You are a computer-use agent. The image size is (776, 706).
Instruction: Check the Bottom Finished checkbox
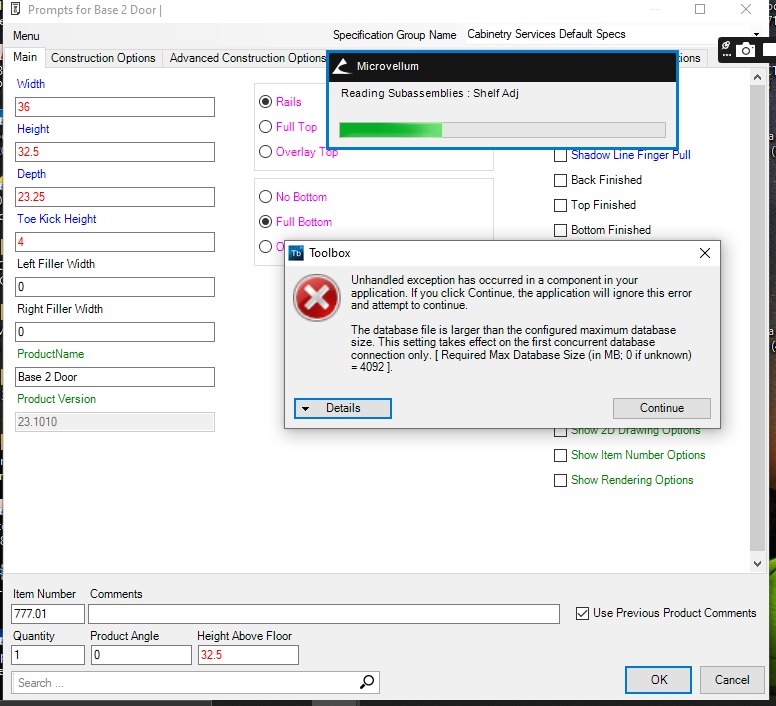pos(560,230)
